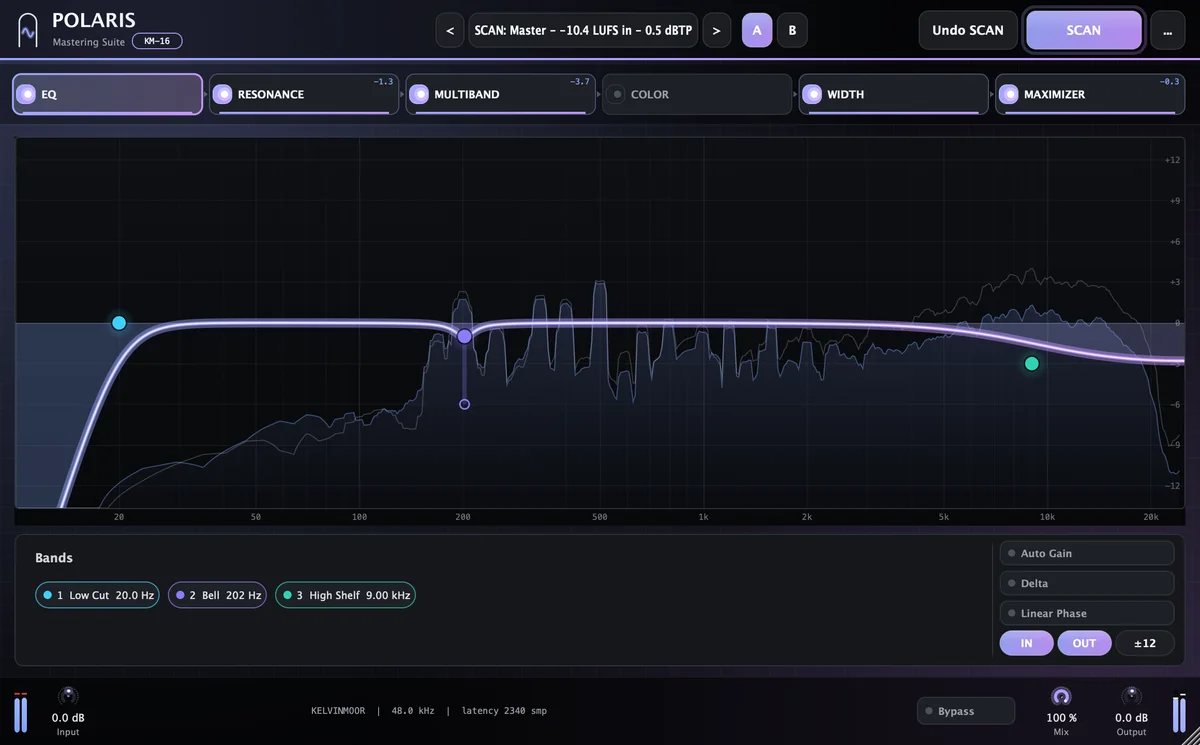This screenshot has width=1200, height=745.
Task: Click the latency 2340 smp readout
Action: point(504,711)
